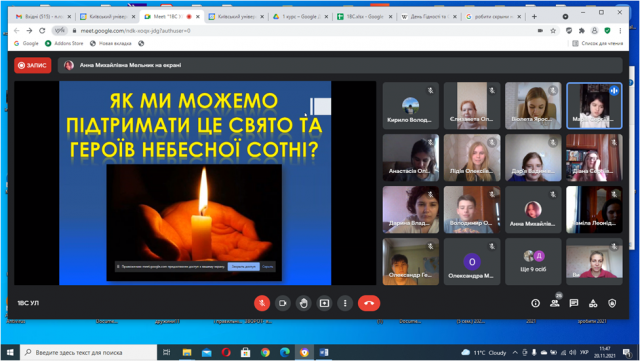End the call with red hang-up button

pyautogui.click(x=369, y=303)
